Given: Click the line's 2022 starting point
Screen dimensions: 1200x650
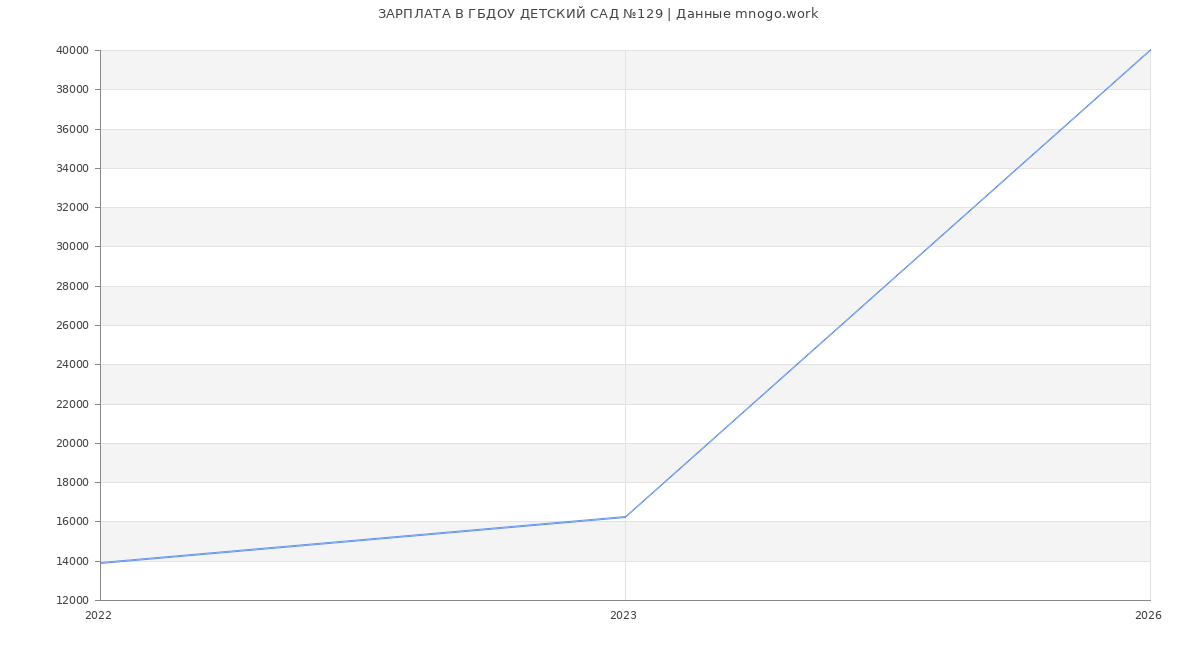Looking at the screenshot, I should click(100, 563).
